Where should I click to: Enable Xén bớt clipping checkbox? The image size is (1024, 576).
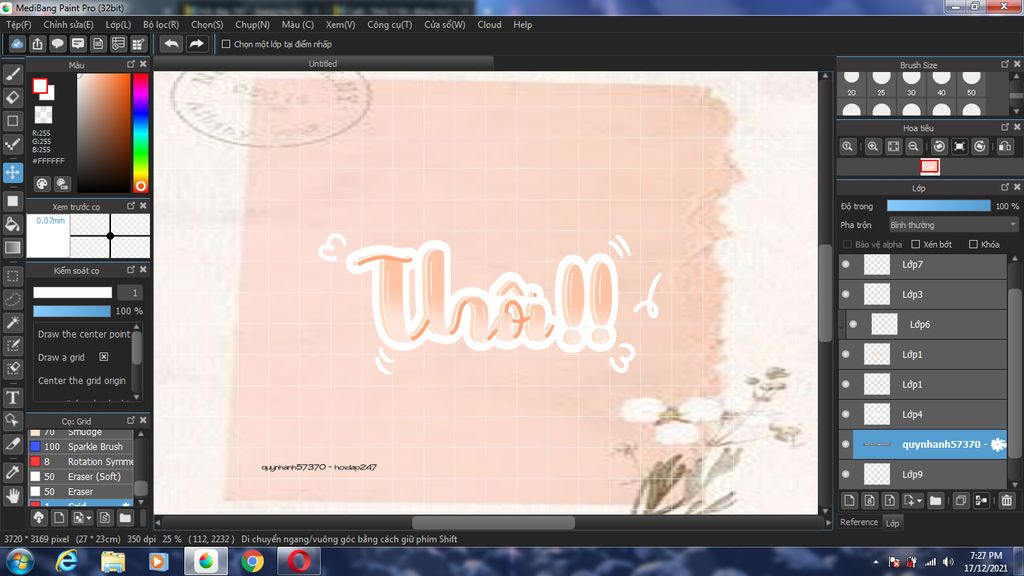(916, 244)
